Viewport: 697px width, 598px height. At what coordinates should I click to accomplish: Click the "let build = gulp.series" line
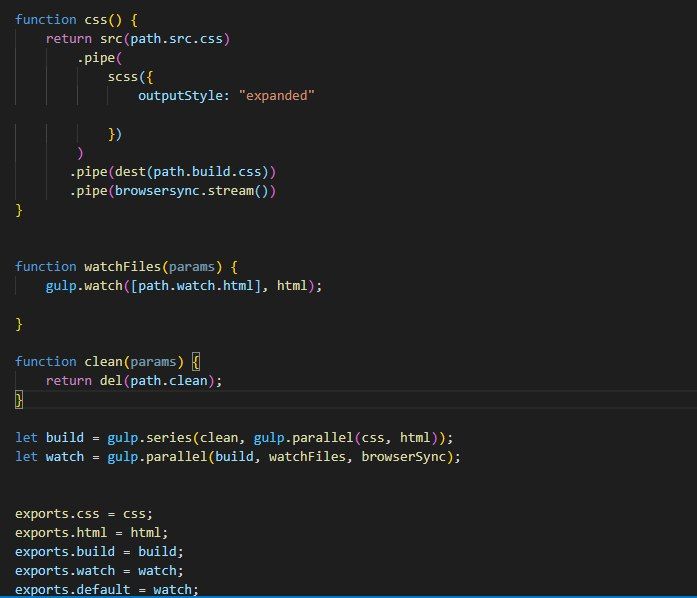click(234, 438)
